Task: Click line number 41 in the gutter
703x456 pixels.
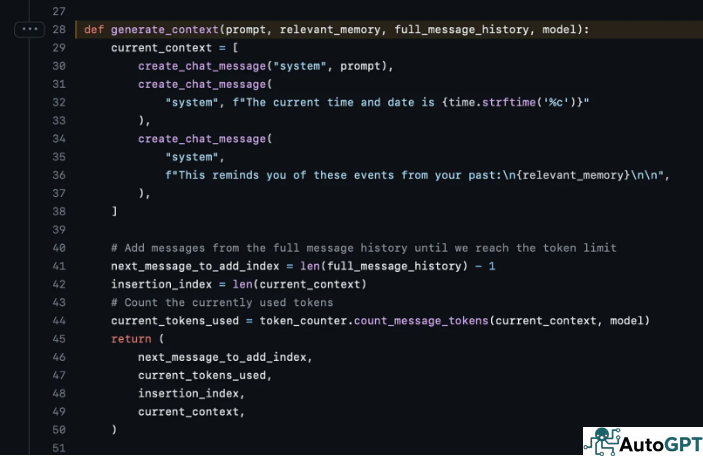Action: tap(59, 266)
